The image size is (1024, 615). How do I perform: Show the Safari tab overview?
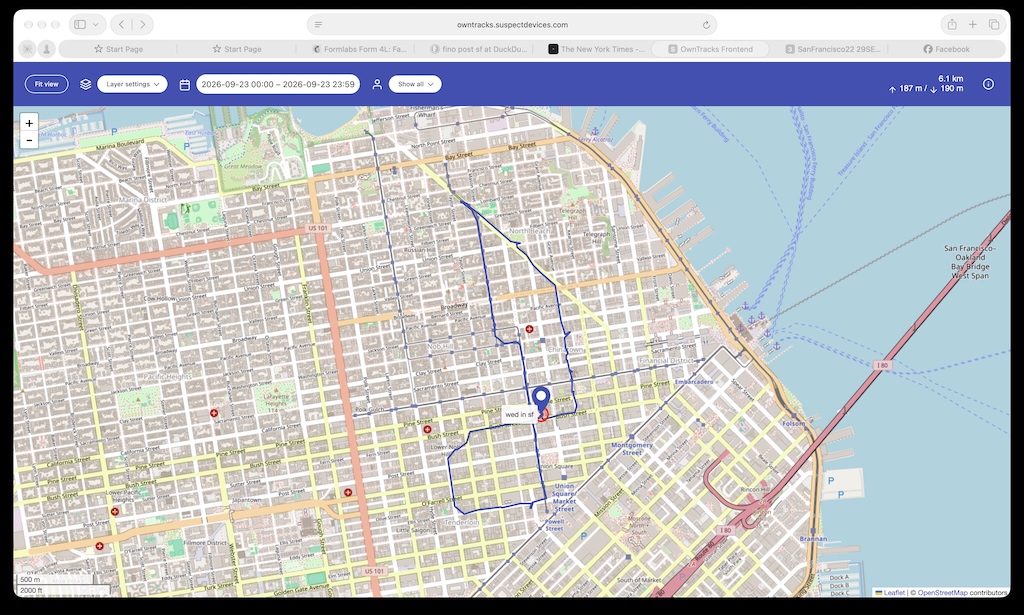pos(993,25)
